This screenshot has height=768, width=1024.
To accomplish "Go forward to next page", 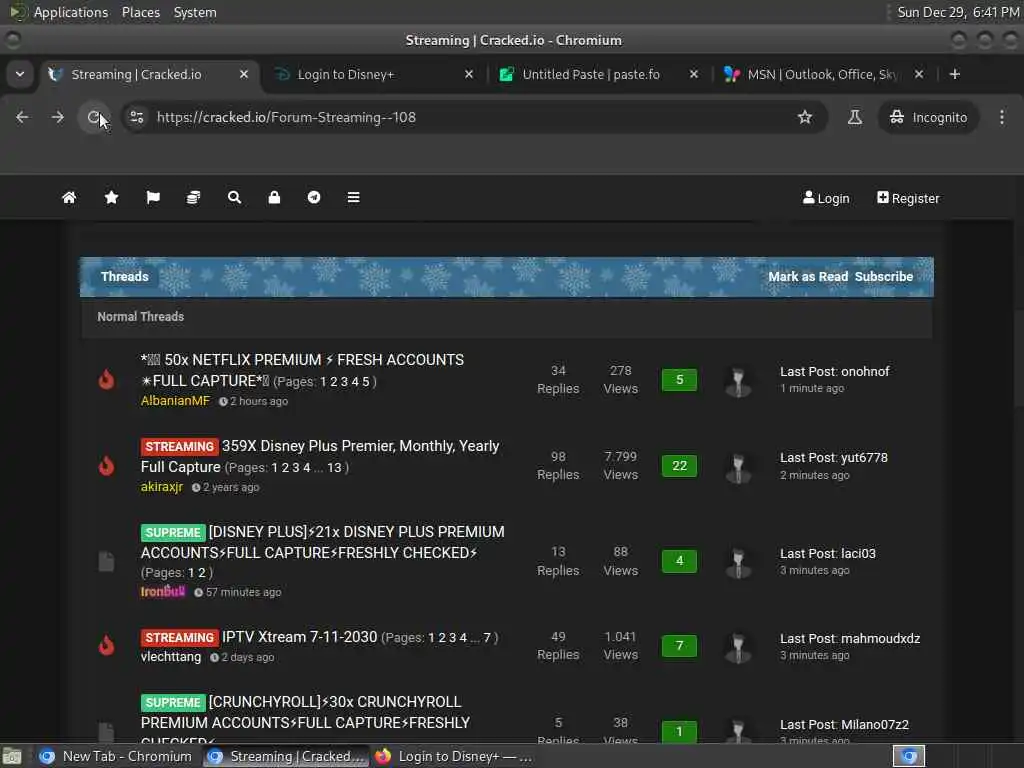I will click(58, 117).
